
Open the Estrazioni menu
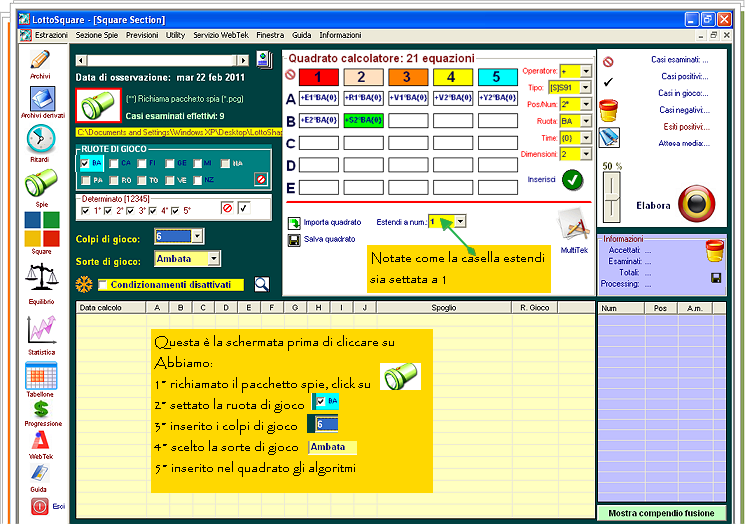click(51, 35)
